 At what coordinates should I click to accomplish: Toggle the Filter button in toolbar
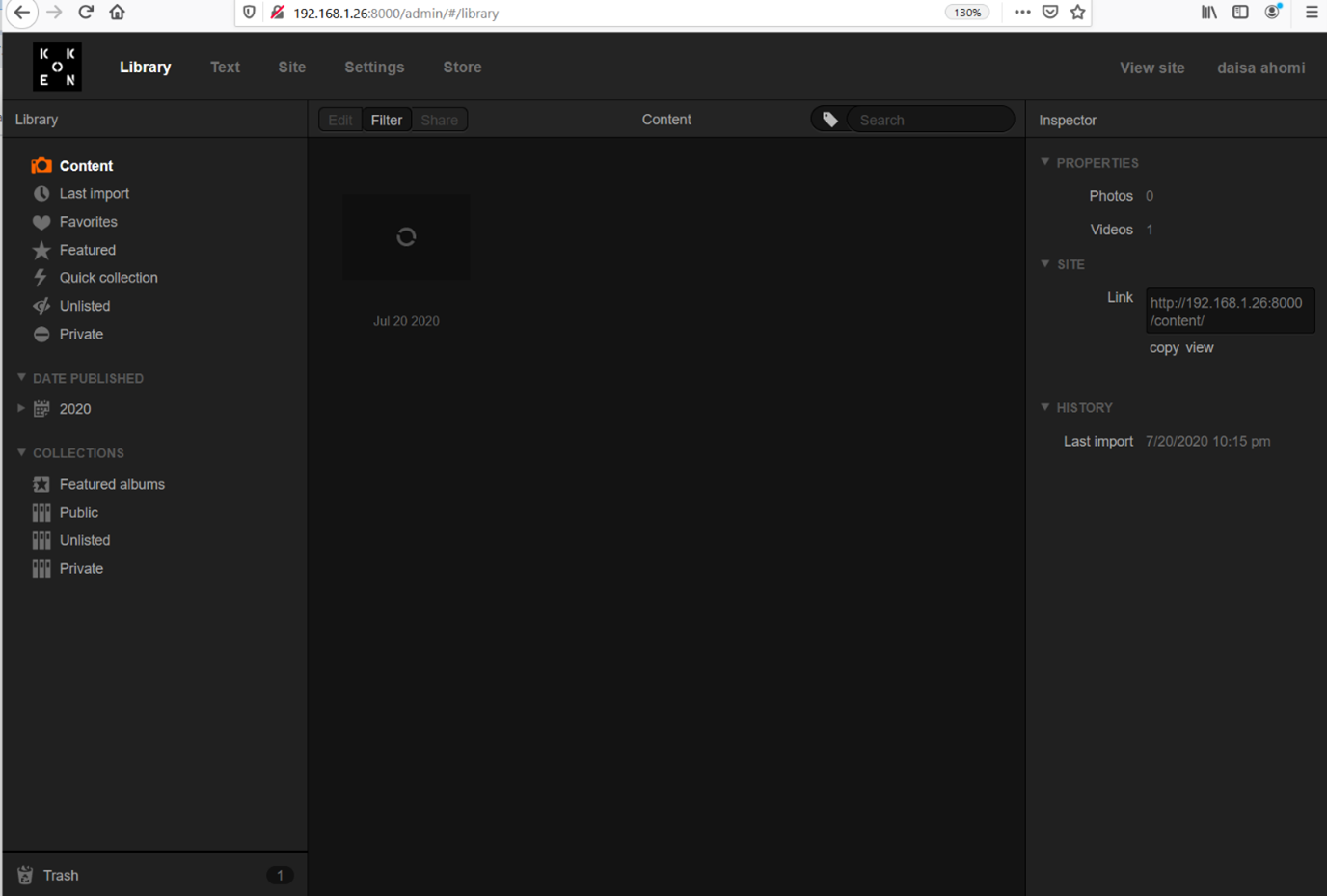(387, 120)
